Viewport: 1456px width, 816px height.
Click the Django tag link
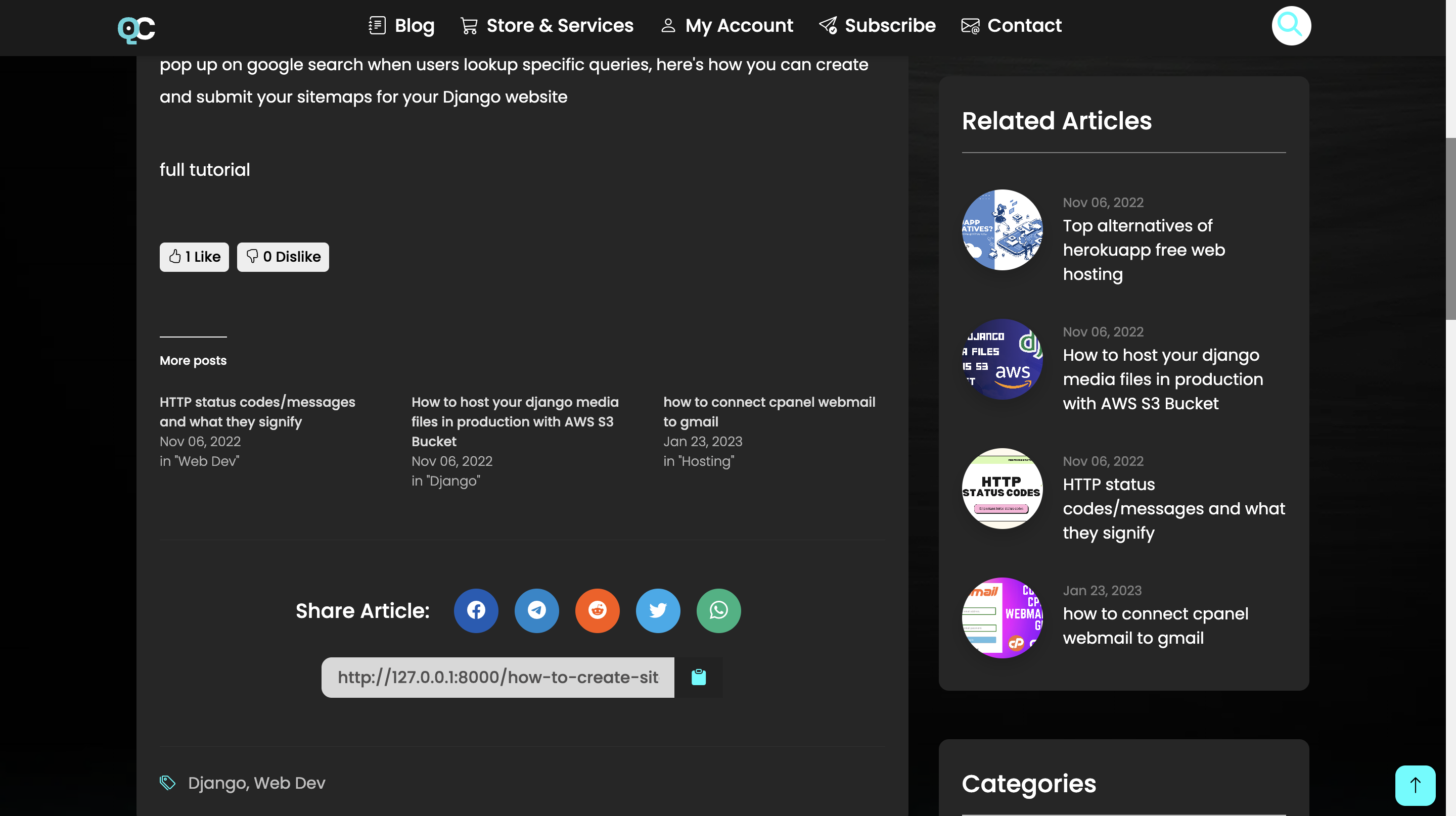coord(216,783)
